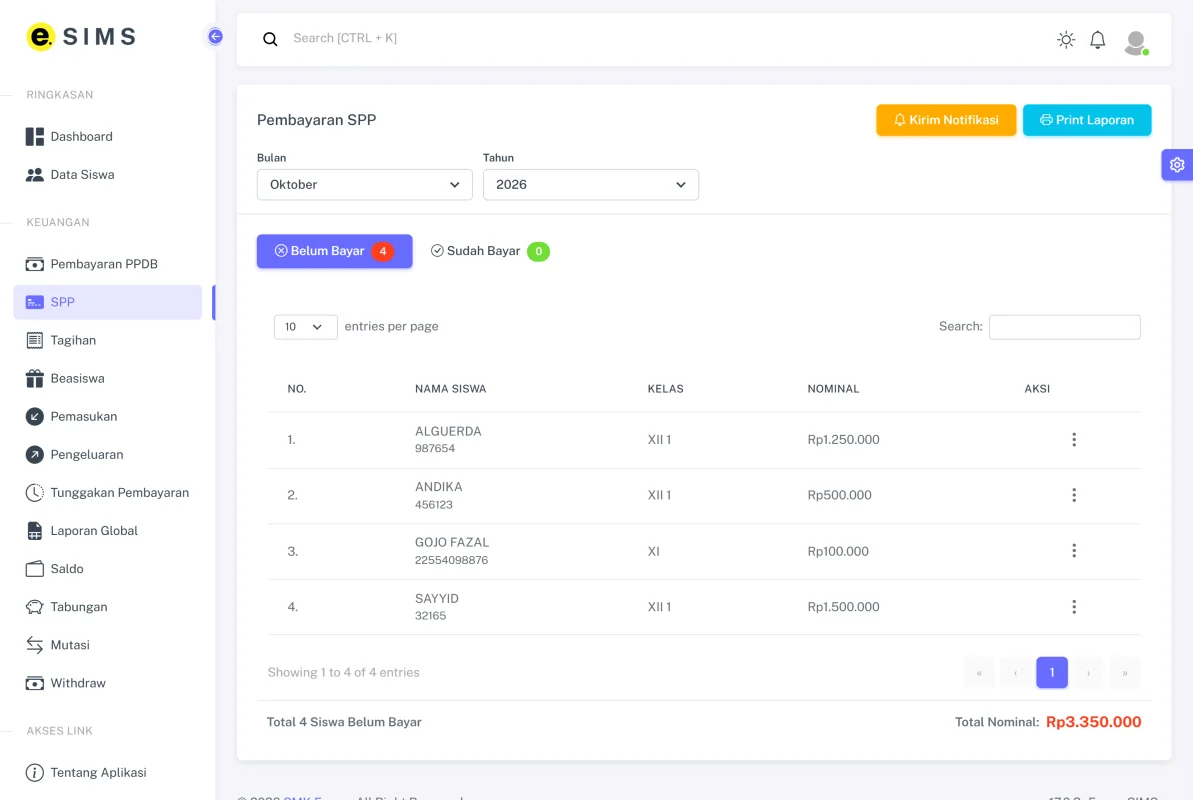1193x800 pixels.
Task: Click the Tentang Aplikasi info icon
Action: (x=34, y=773)
